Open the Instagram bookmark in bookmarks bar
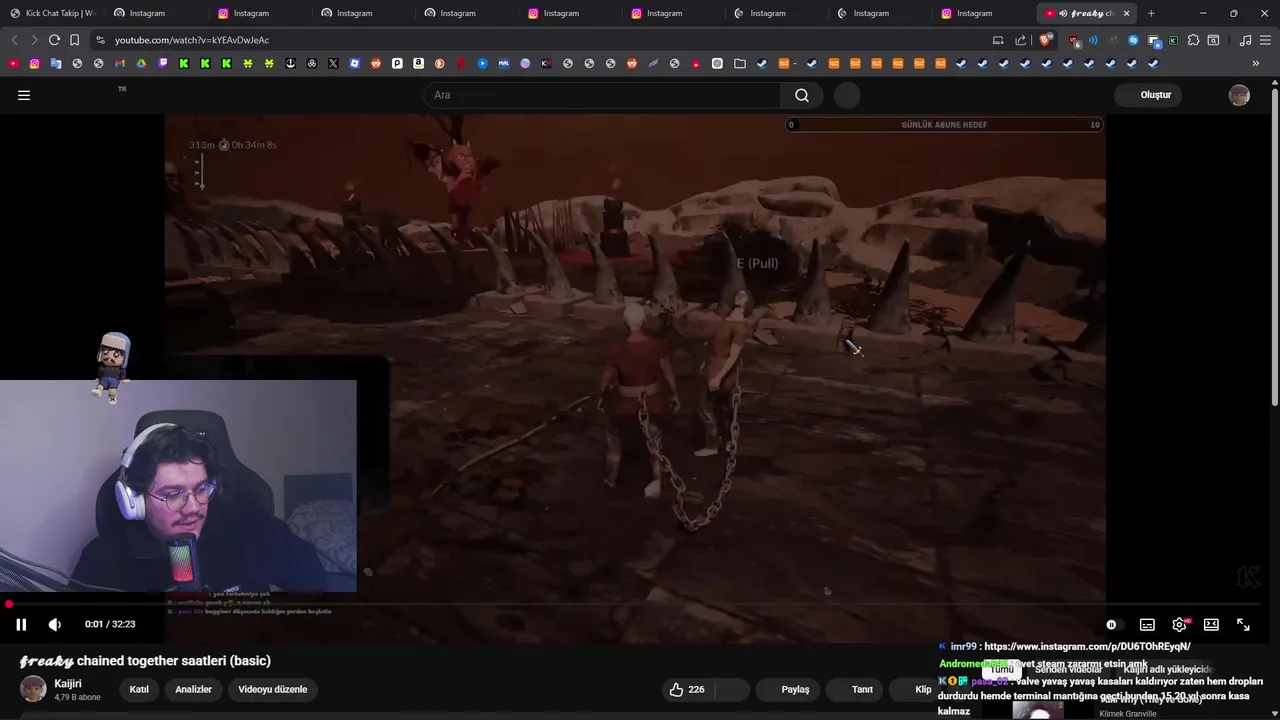This screenshot has width=1280, height=720. point(34,63)
